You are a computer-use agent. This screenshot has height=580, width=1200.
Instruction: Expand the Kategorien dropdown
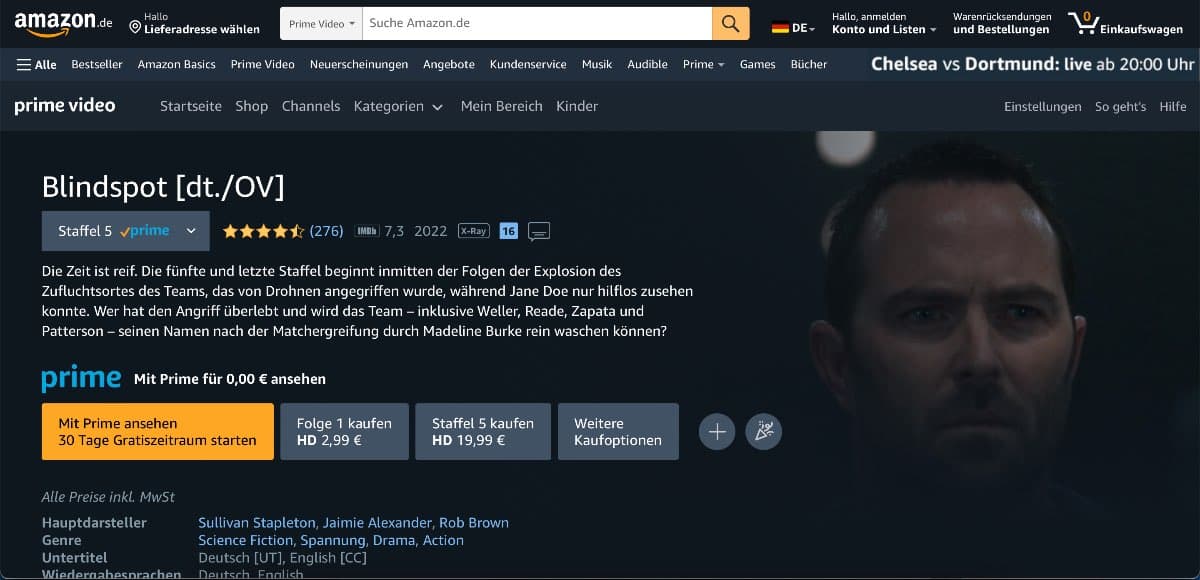pyautogui.click(x=398, y=106)
